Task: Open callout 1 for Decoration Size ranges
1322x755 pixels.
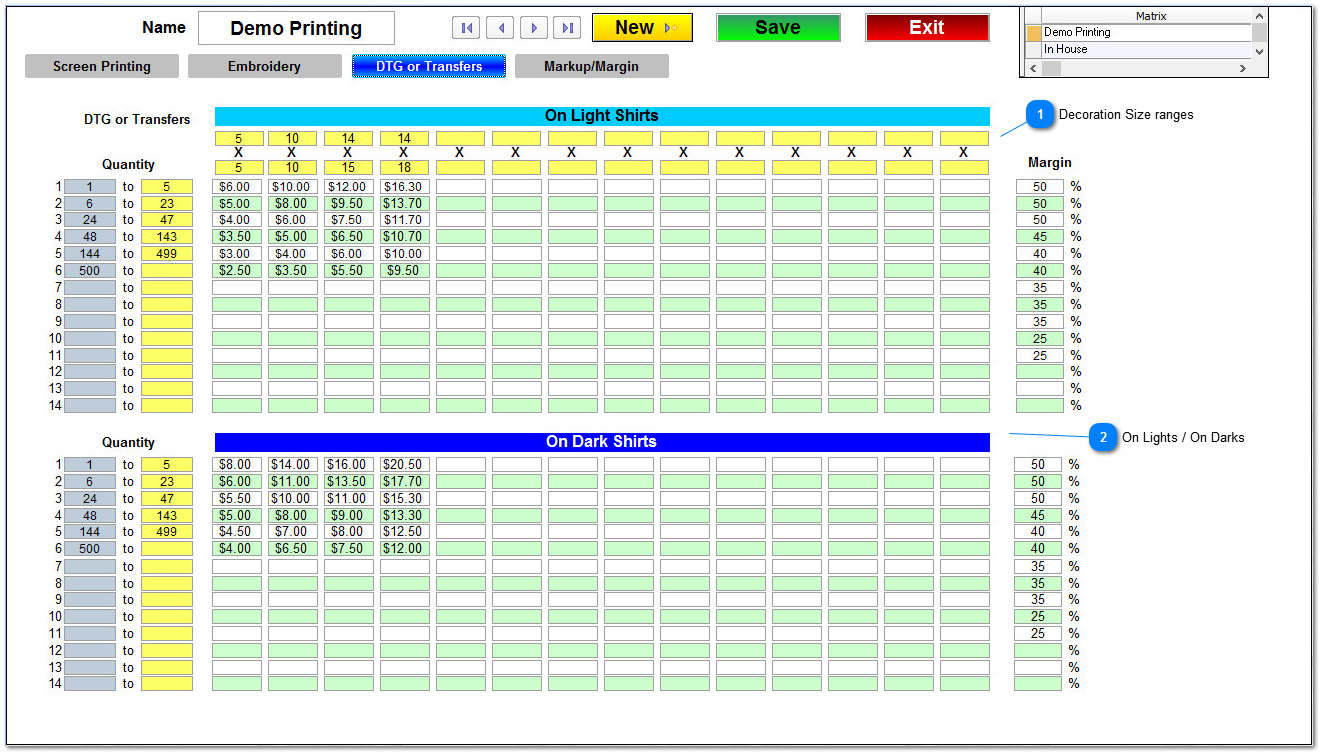Action: click(1040, 115)
